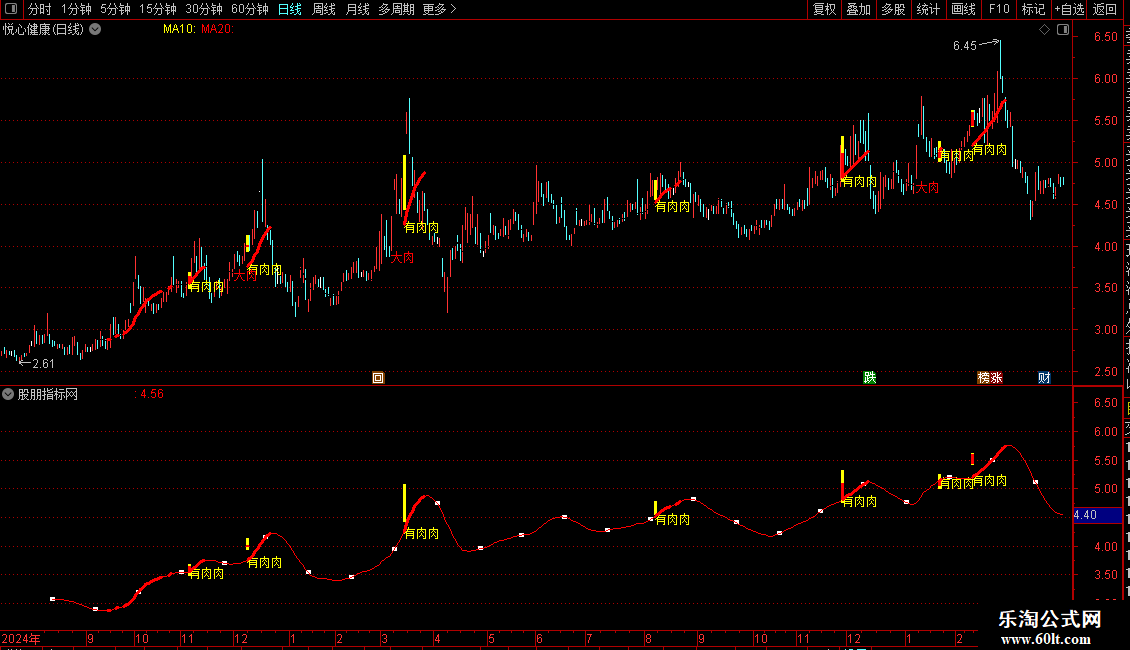Expand the 更多 periods menu
Viewport: 1130px width, 650px height.
pyautogui.click(x=439, y=9)
